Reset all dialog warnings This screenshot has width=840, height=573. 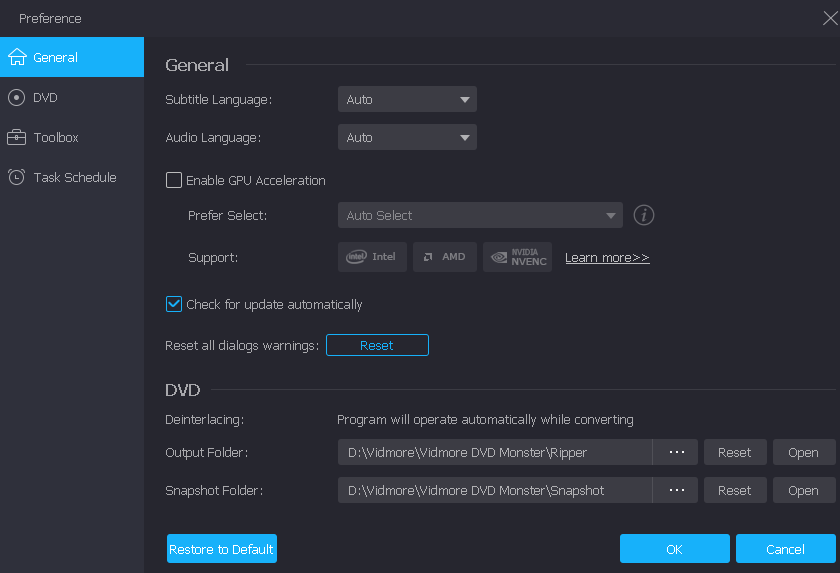[377, 345]
